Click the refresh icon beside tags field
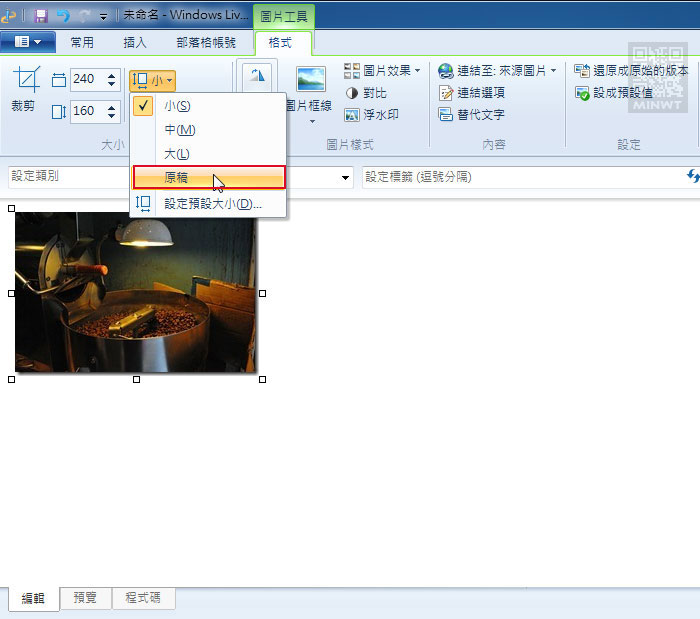This screenshot has height=619, width=700. pyautogui.click(x=693, y=176)
